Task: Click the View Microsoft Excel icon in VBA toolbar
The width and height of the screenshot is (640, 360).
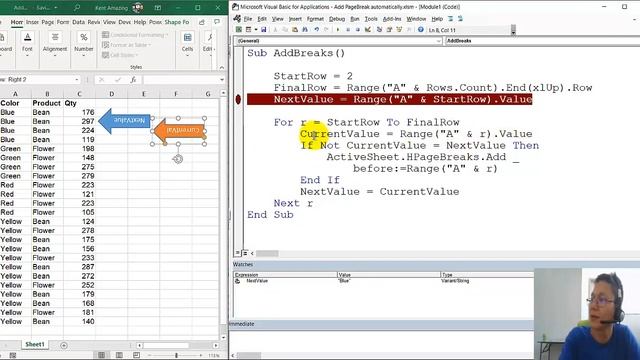Action: 238,29
